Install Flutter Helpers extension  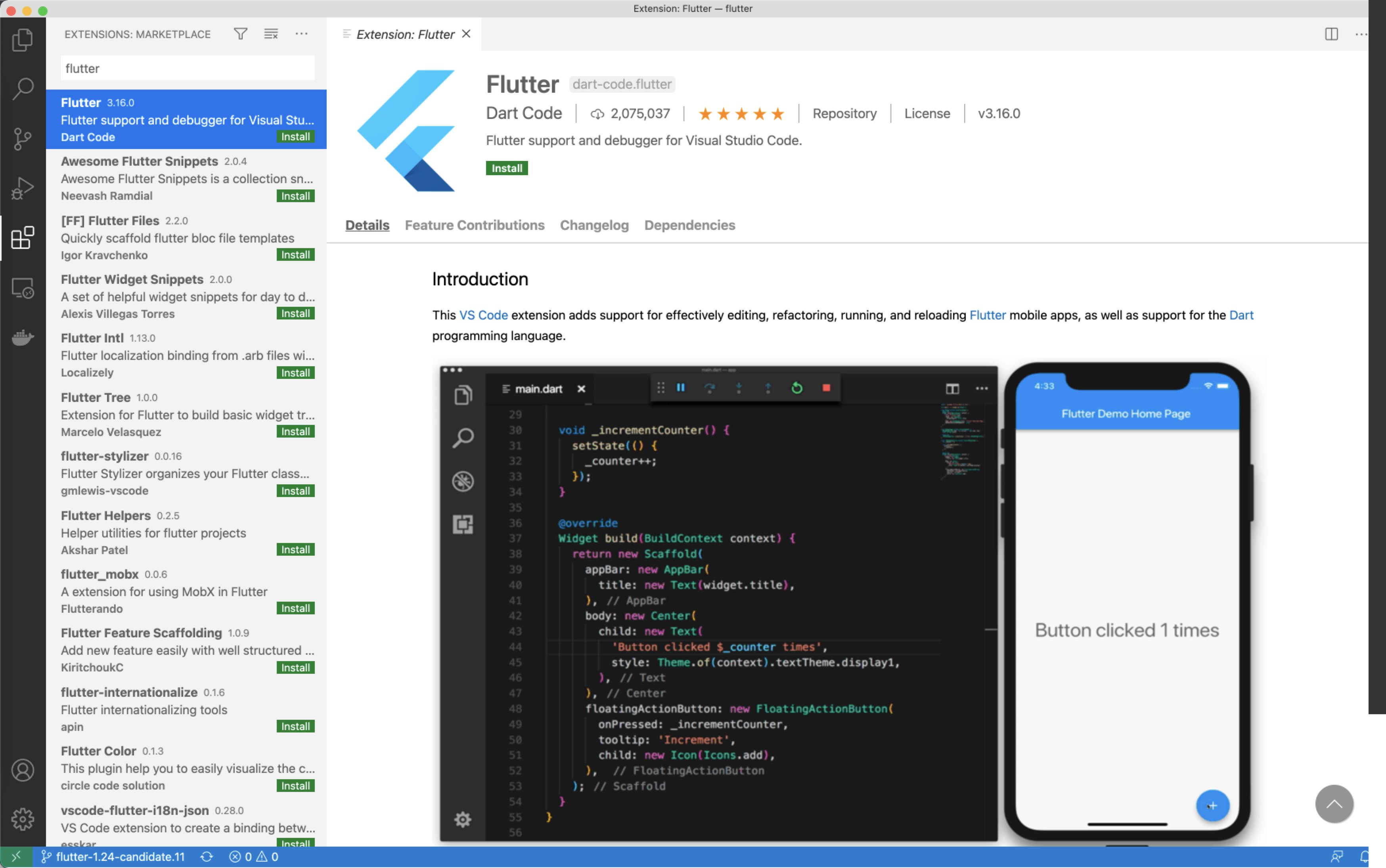pyautogui.click(x=295, y=549)
